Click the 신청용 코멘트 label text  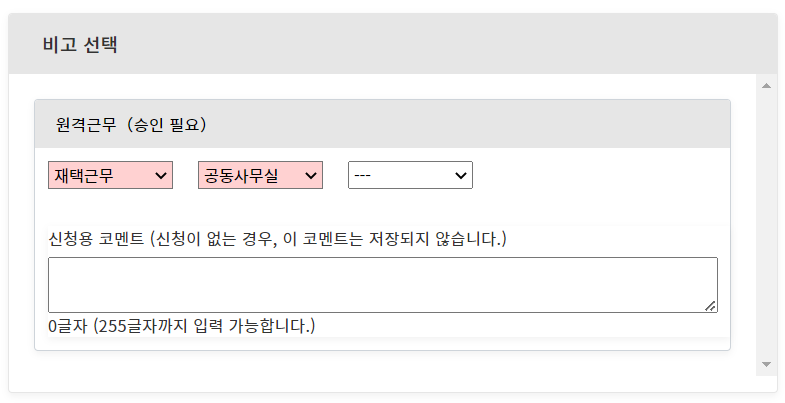click(x=96, y=239)
